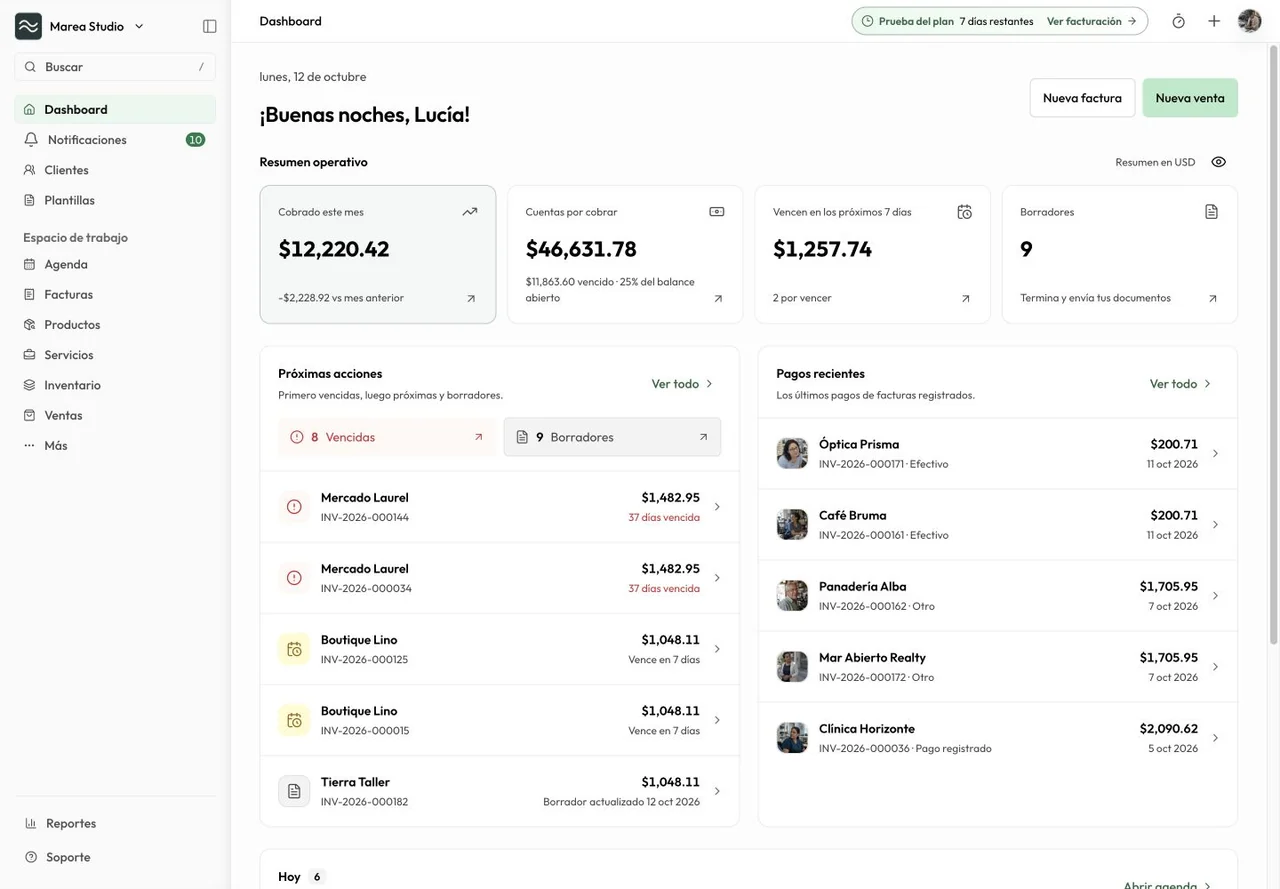Click the trend arrow icon on Cobrado este mes
The height and width of the screenshot is (889, 1280).
point(470,212)
